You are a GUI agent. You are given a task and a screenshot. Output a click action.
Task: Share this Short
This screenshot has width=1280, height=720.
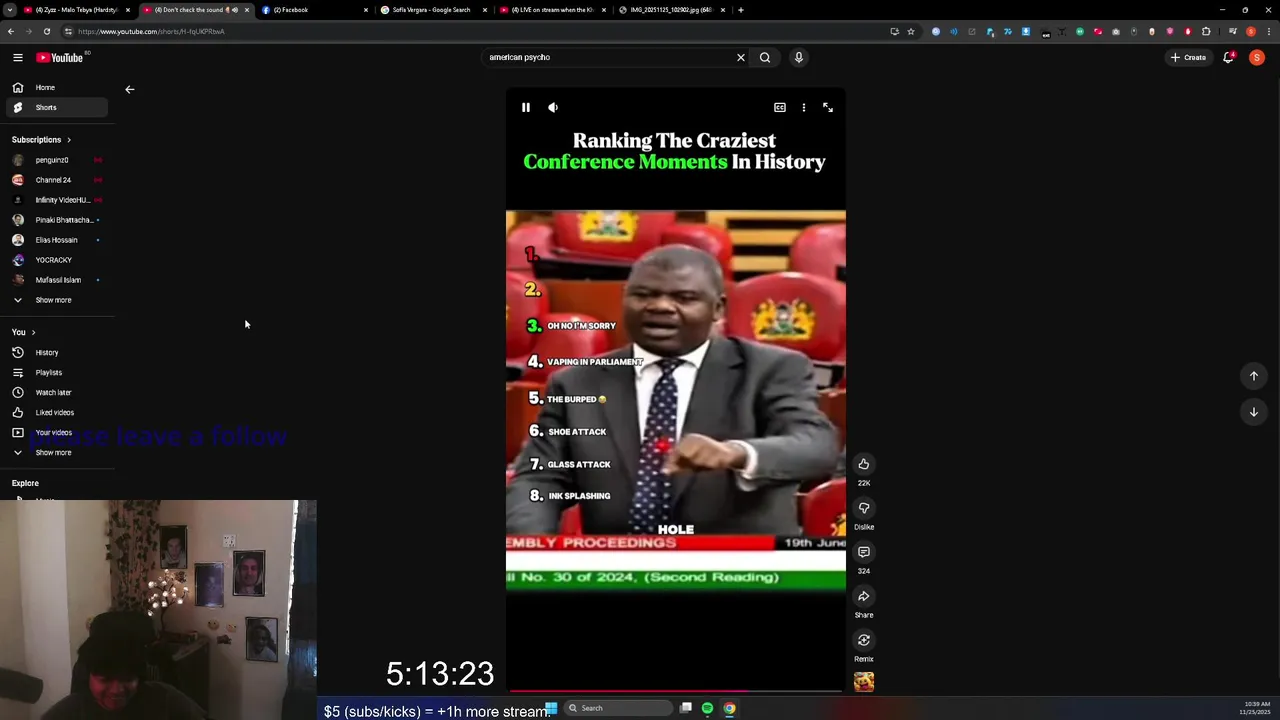pos(864,596)
